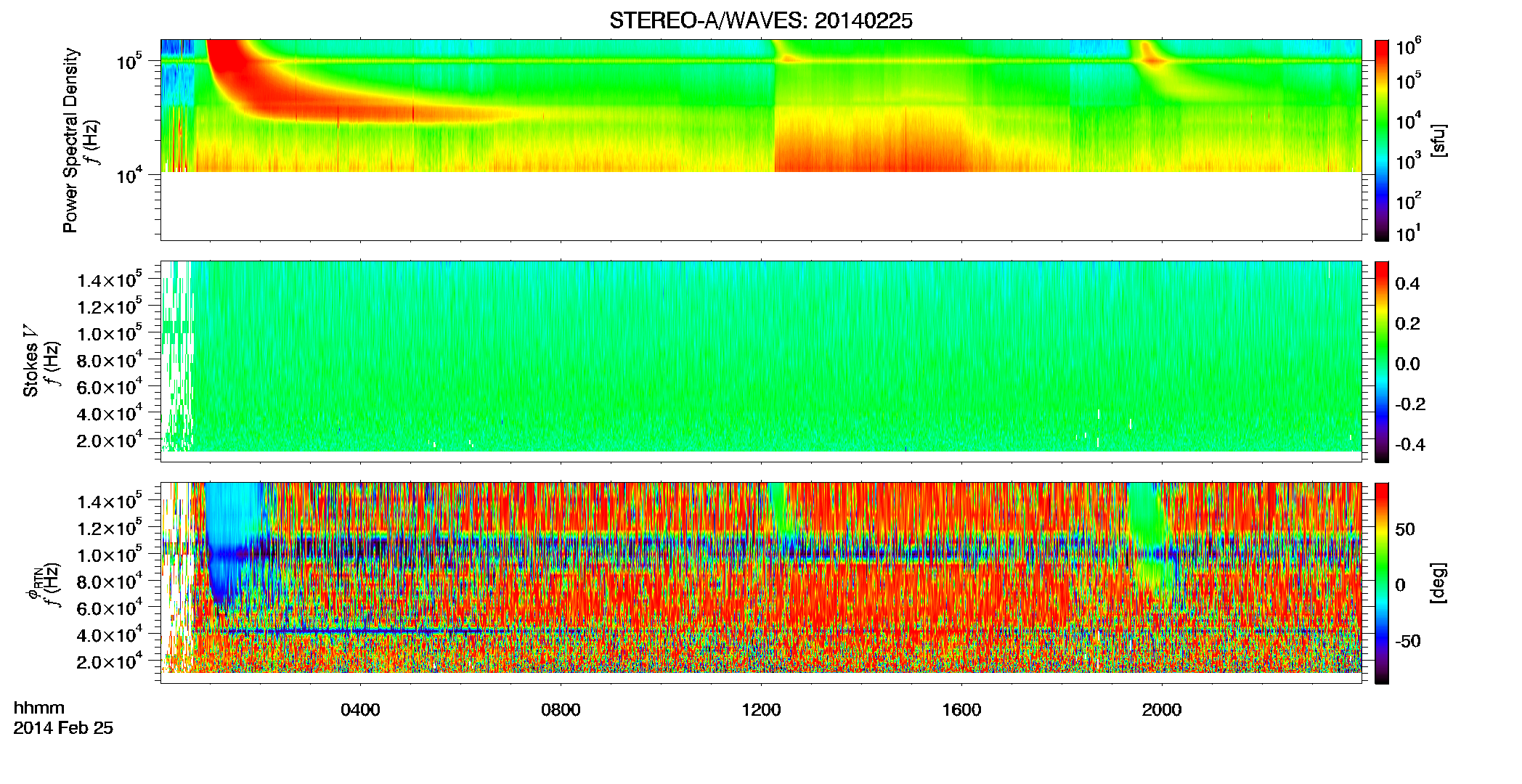This screenshot has width=1522, height=784.
Task: Click the 1200 time tick label
Action: point(761,709)
